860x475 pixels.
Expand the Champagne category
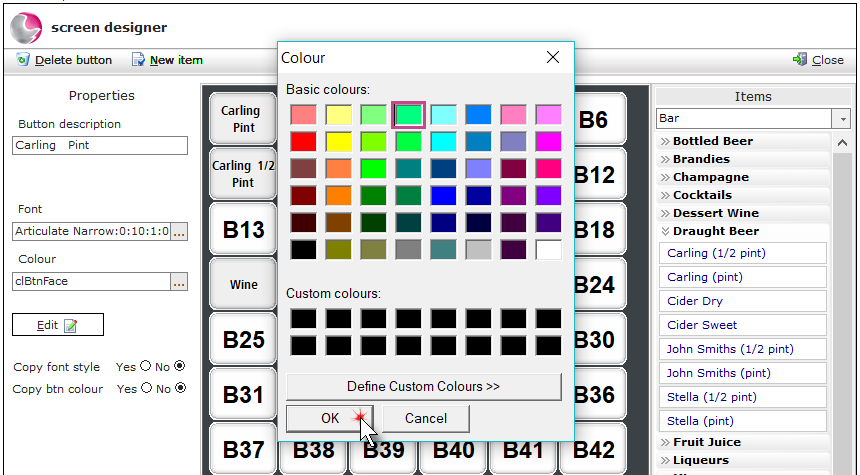point(743,177)
